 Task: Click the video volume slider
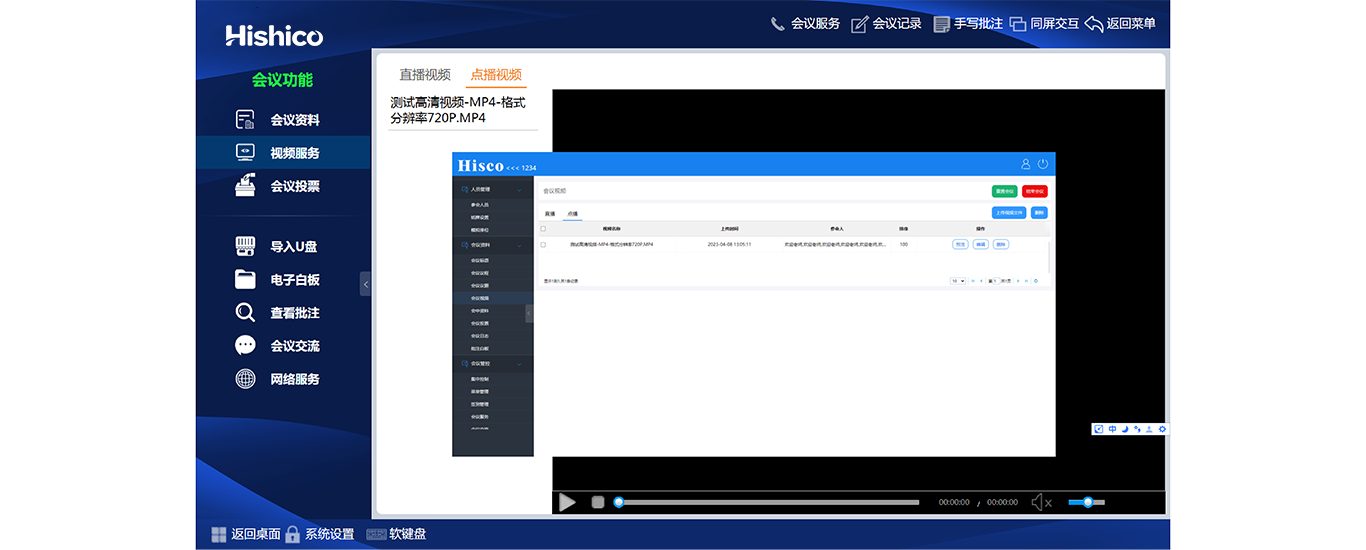(x=1087, y=502)
